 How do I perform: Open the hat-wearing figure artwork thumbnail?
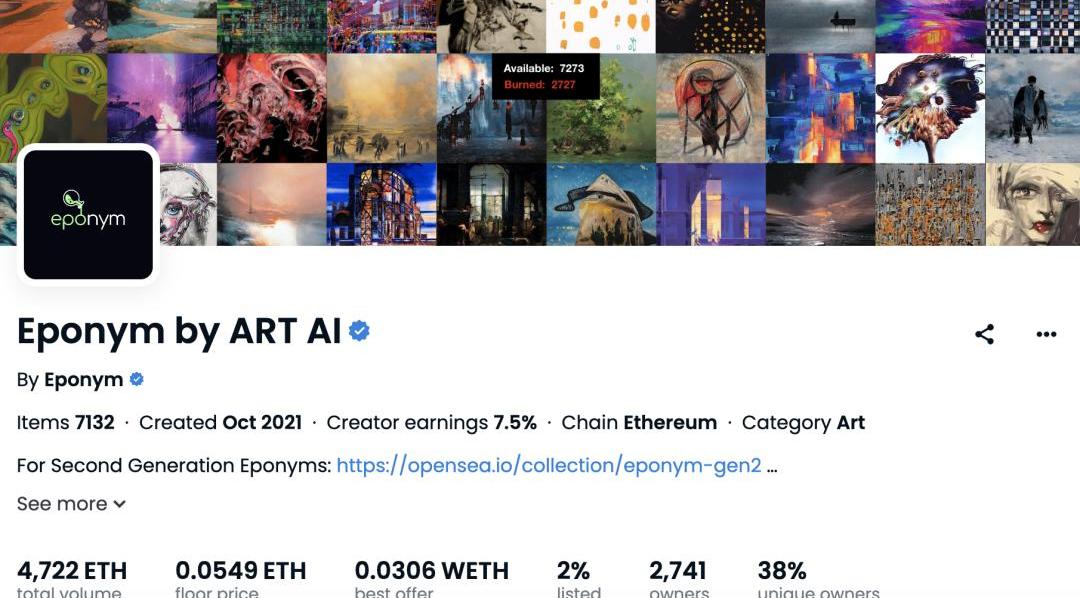[601, 205]
